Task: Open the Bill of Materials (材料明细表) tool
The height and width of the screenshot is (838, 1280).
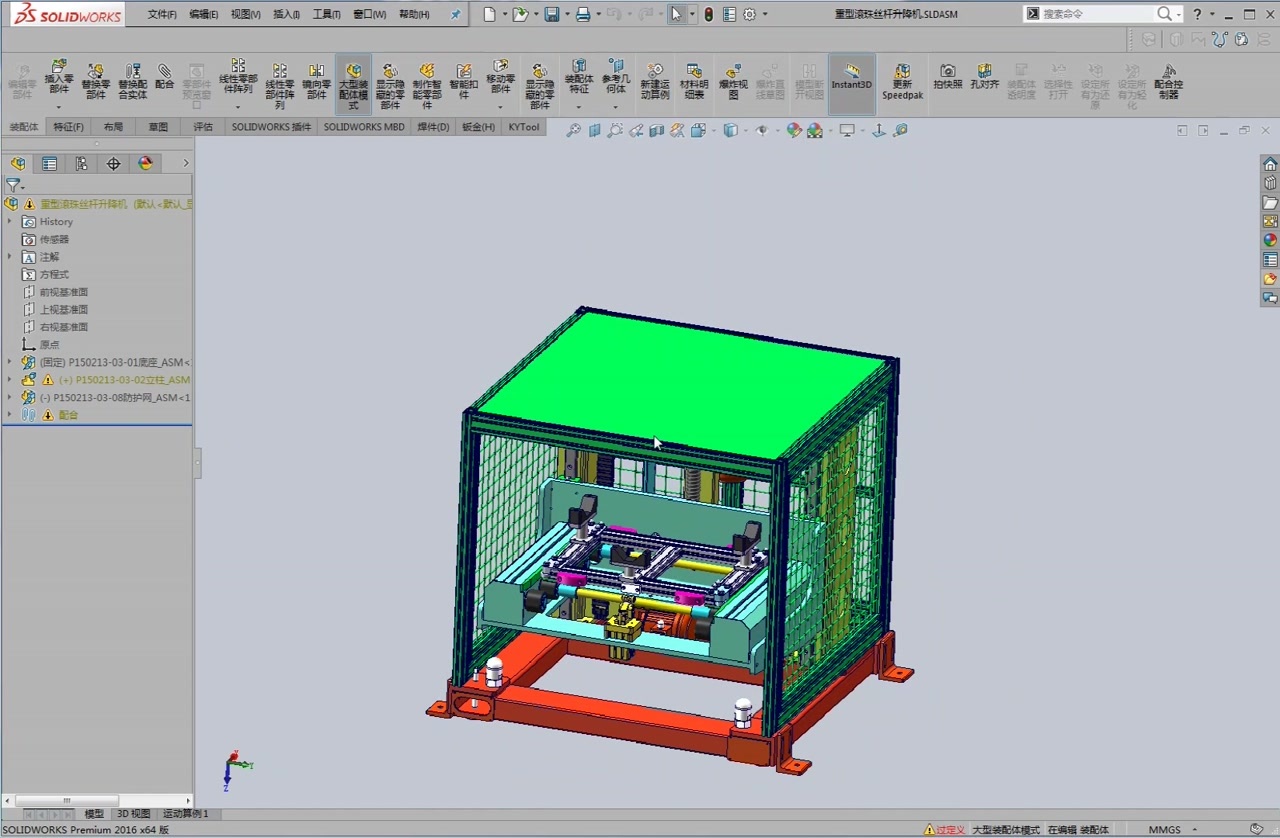Action: pyautogui.click(x=694, y=80)
